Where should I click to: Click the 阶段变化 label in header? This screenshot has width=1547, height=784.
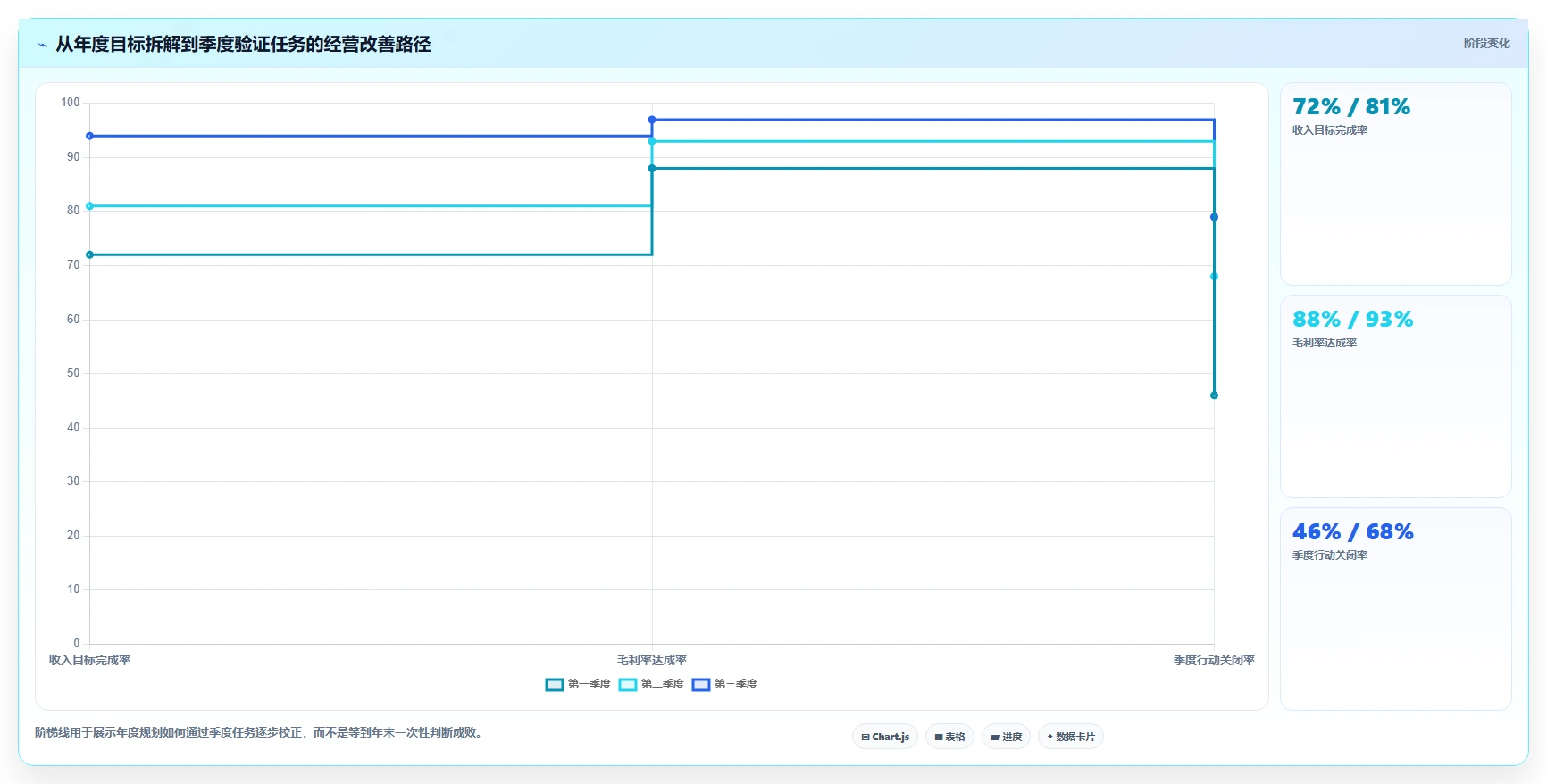[1486, 43]
